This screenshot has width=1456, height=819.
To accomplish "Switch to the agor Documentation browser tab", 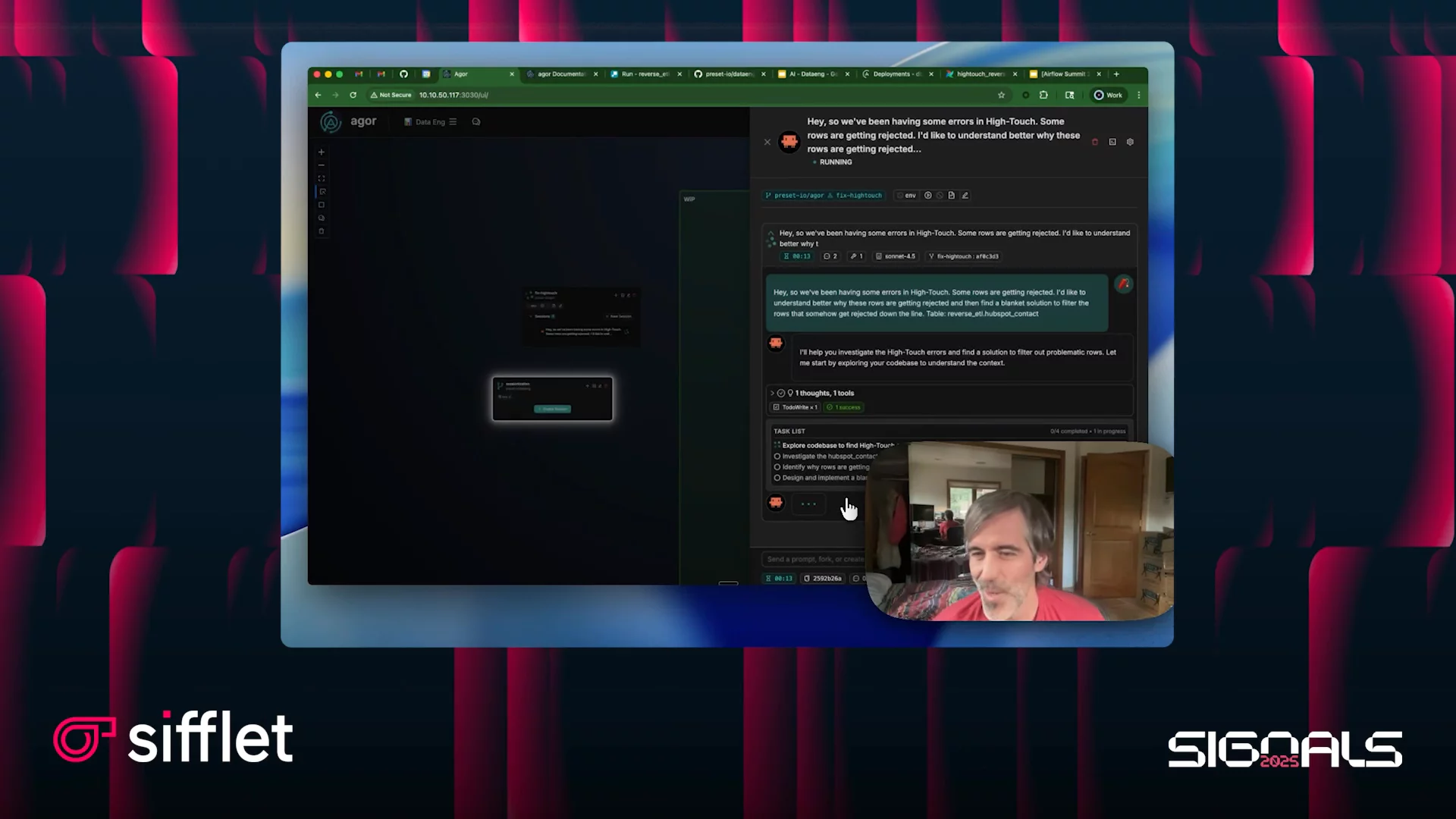I will tap(560, 74).
